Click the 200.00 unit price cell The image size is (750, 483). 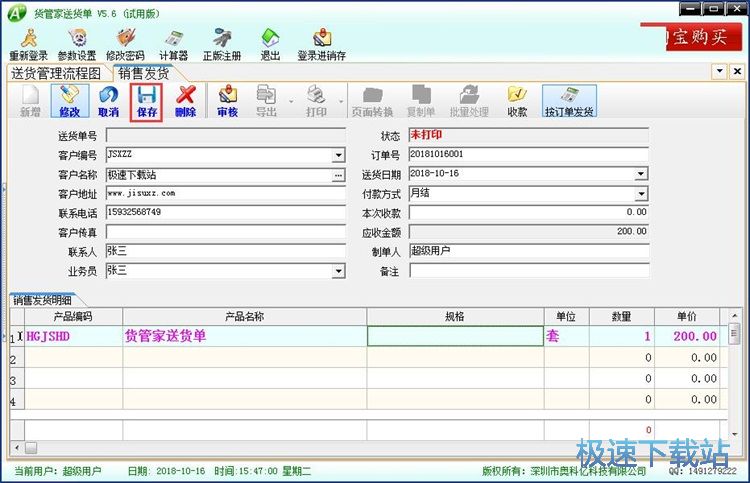(687, 336)
